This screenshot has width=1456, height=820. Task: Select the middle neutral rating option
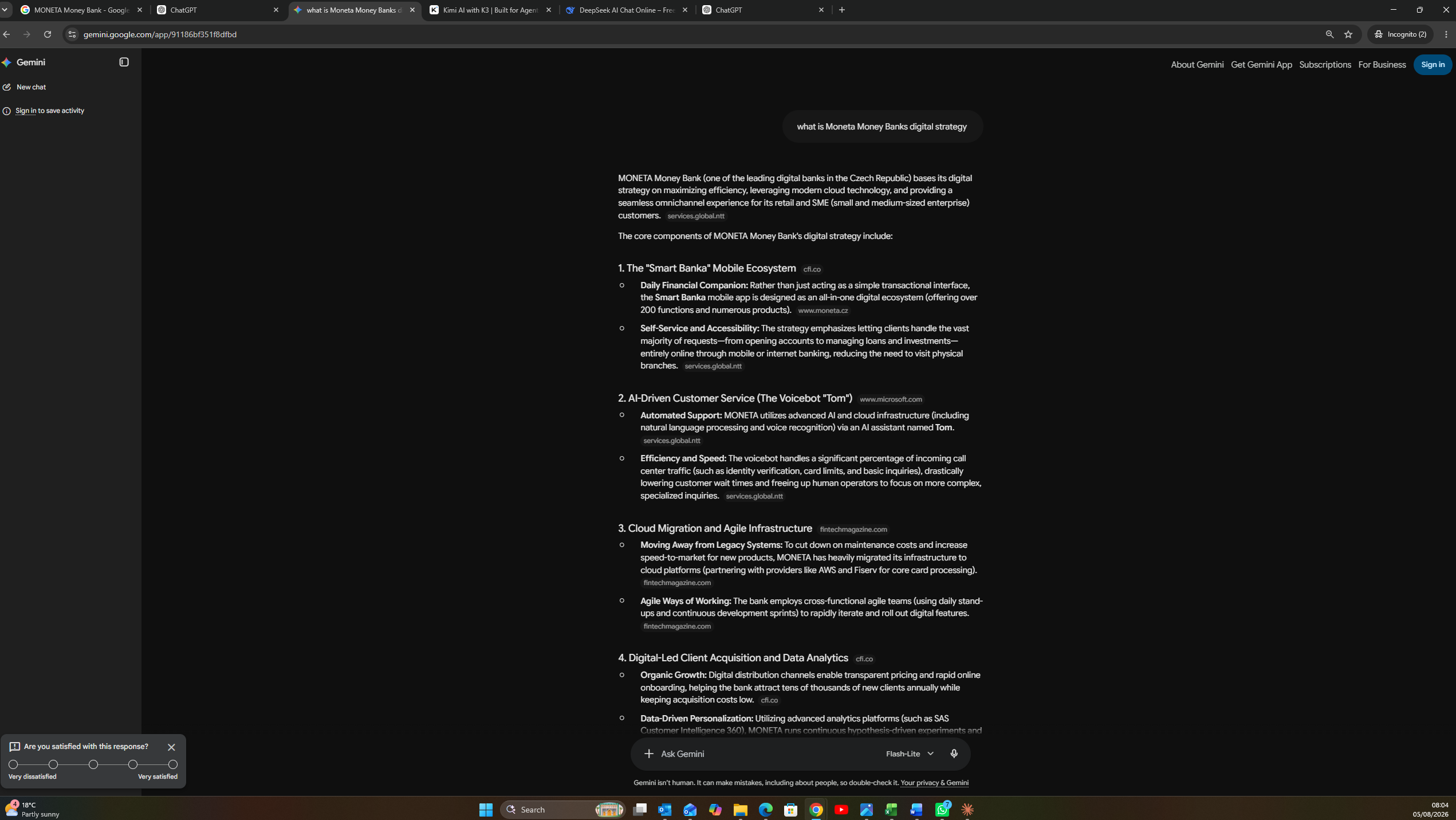[x=93, y=764]
